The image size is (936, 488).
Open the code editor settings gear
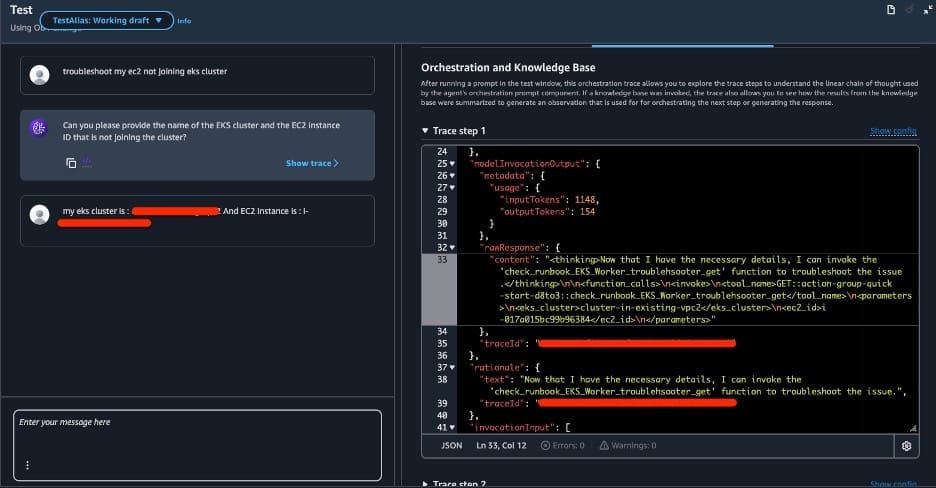pos(906,446)
